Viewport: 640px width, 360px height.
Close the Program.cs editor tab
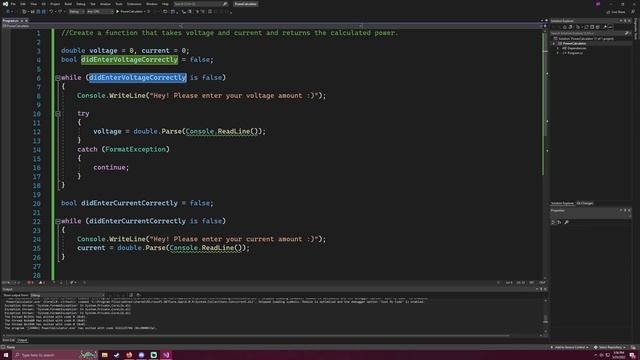tap(27, 20)
